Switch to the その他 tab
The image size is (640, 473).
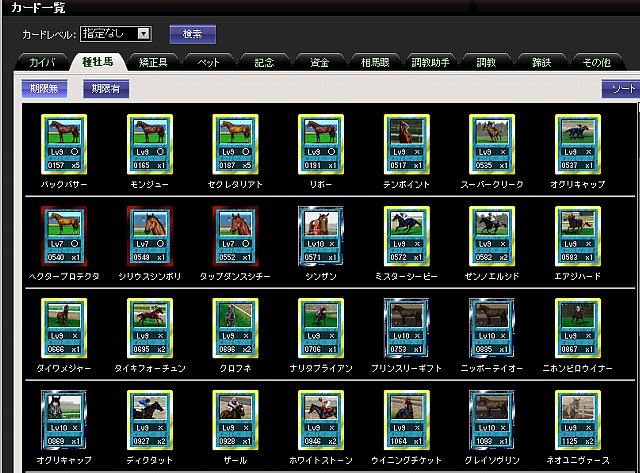tap(597, 62)
